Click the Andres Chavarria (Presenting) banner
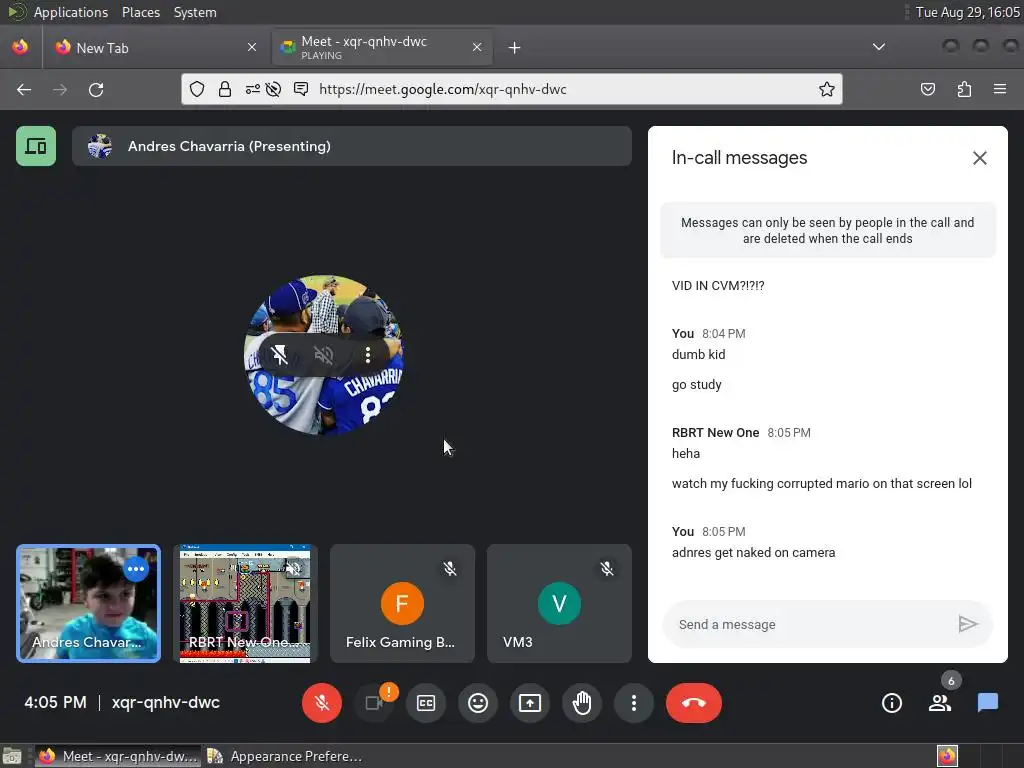The height and width of the screenshot is (768, 1024). tap(352, 146)
